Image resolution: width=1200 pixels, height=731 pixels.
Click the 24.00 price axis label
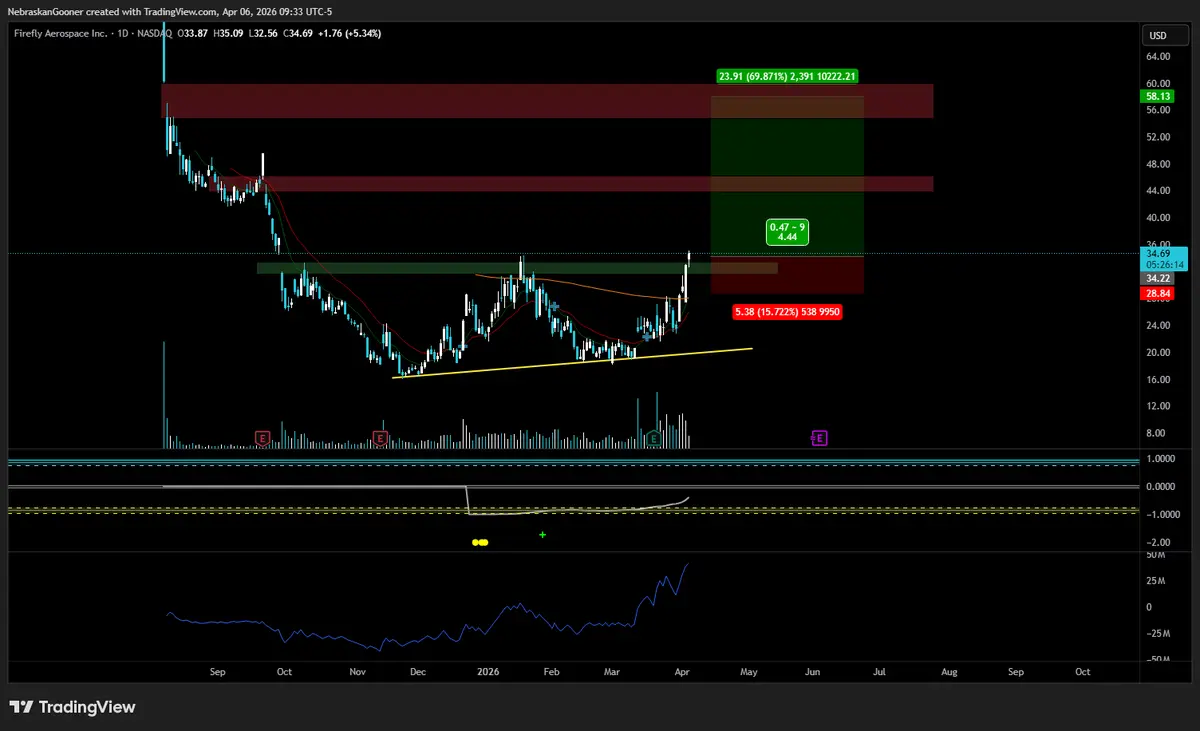(x=1158, y=326)
